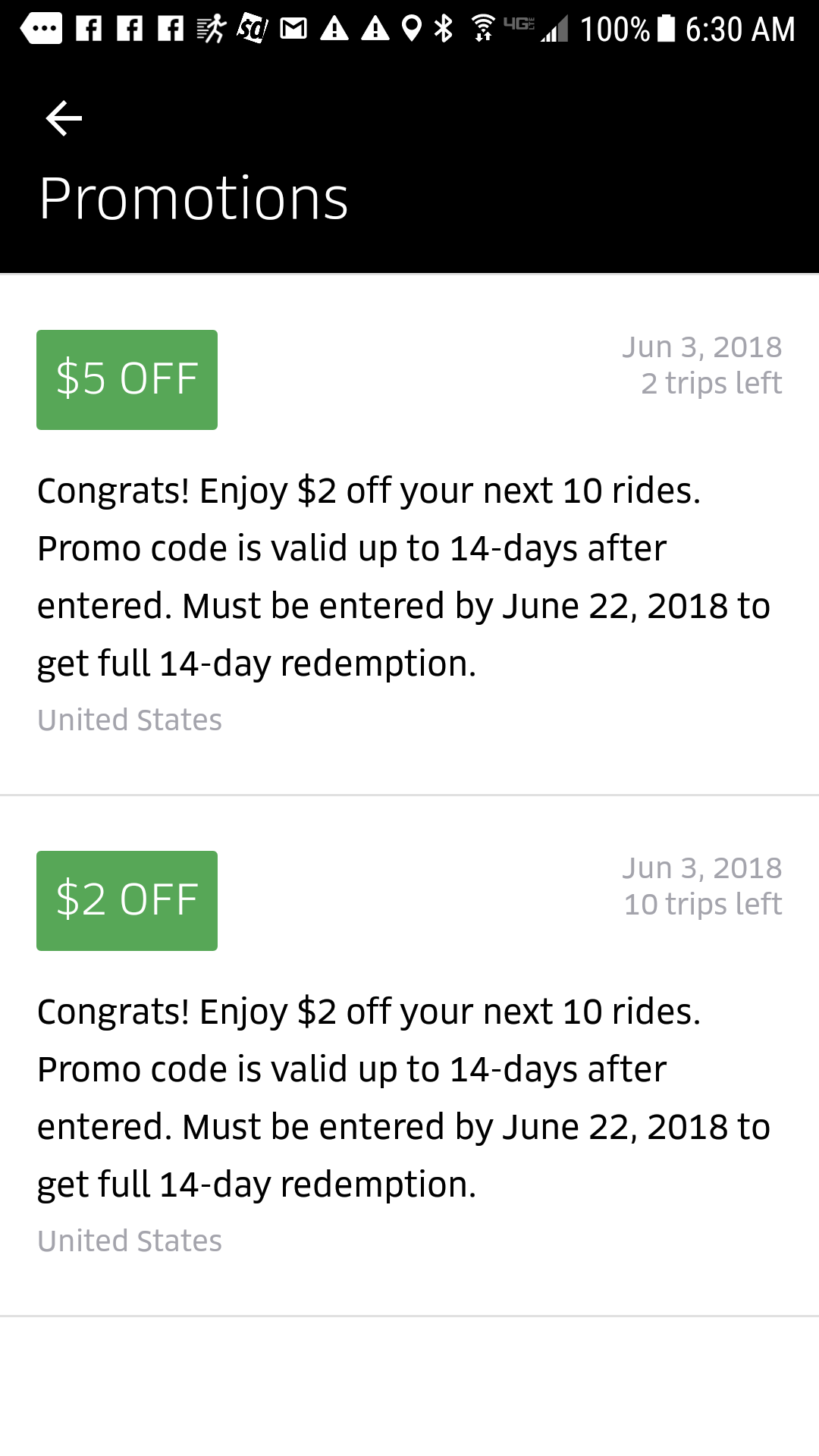Tap the Gmail notification icon in status bar

coord(293,30)
